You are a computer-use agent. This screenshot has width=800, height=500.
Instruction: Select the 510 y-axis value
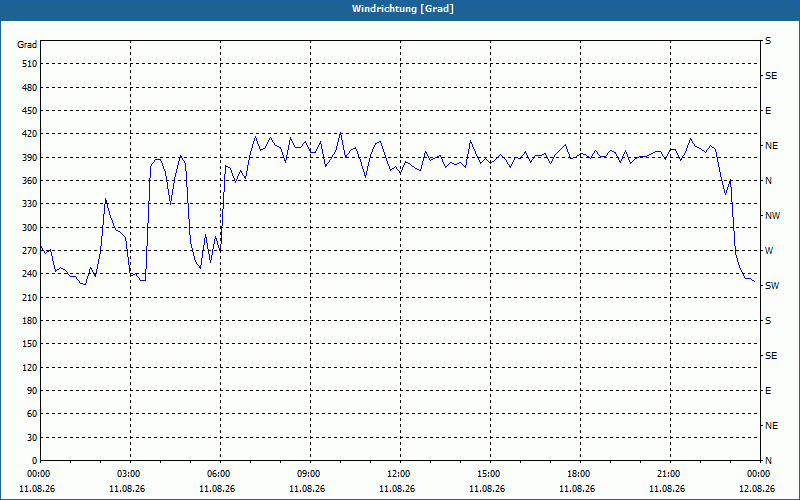point(30,64)
